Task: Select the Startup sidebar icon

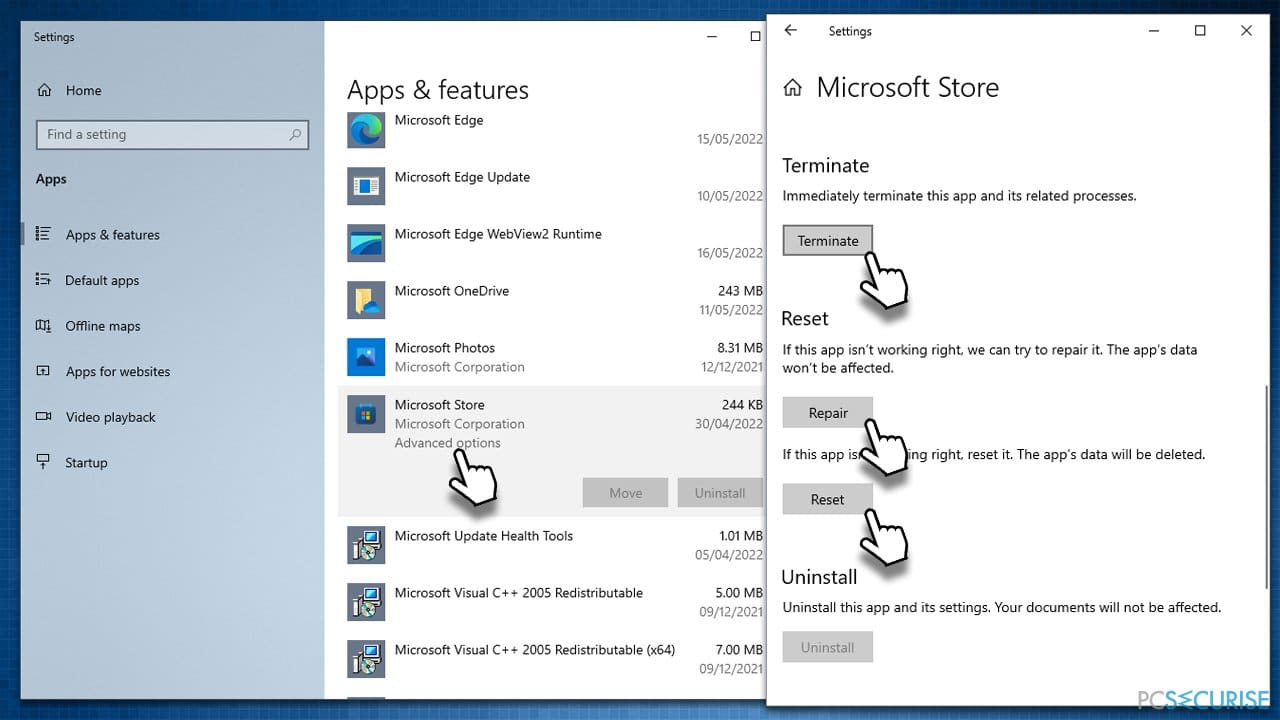Action: click(43, 462)
